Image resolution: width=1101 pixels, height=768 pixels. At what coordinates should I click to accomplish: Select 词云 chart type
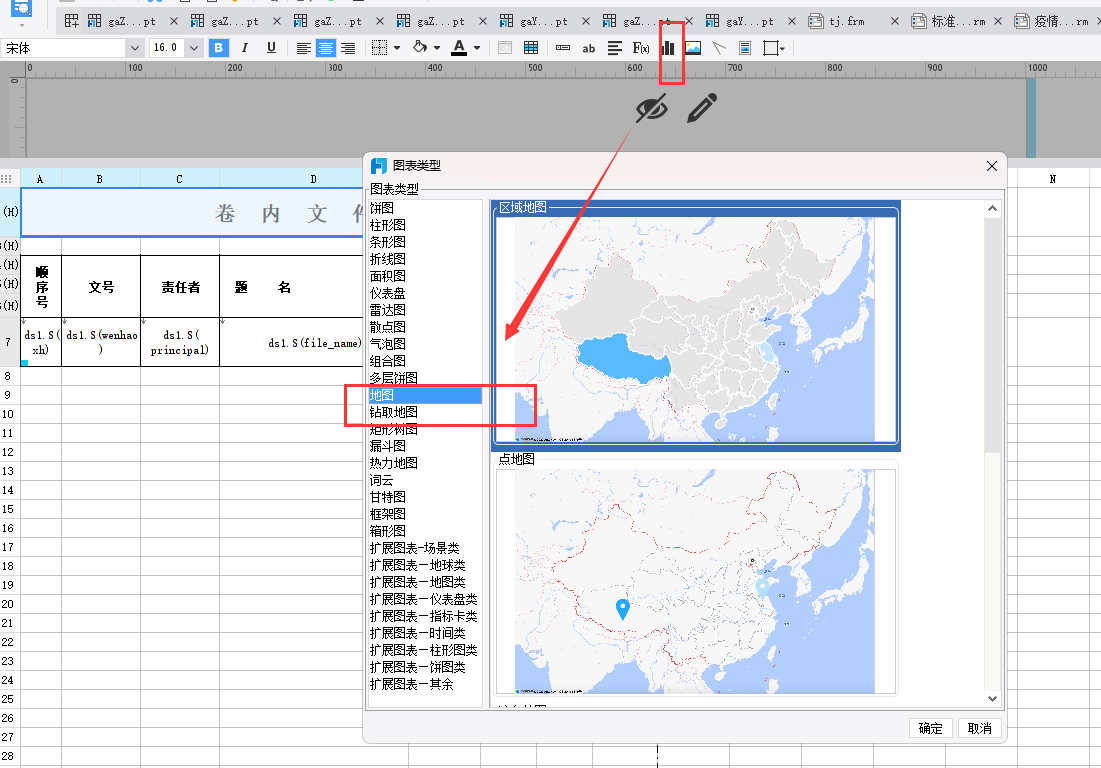pos(382,480)
